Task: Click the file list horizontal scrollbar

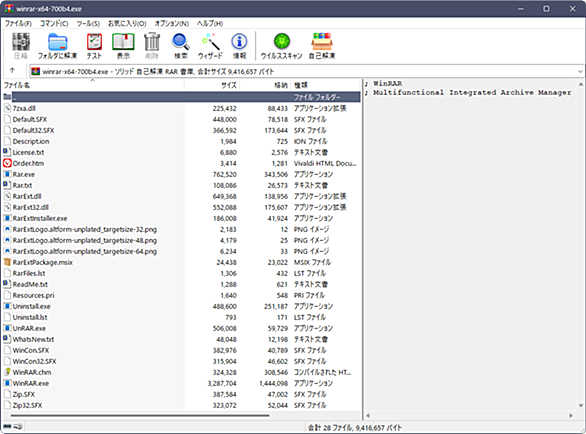Action: pyautogui.click(x=140, y=415)
